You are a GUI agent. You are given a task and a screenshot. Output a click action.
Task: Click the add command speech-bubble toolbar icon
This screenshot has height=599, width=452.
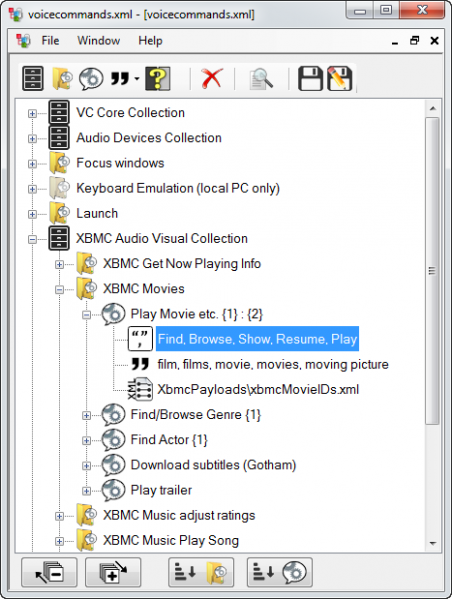[91, 78]
